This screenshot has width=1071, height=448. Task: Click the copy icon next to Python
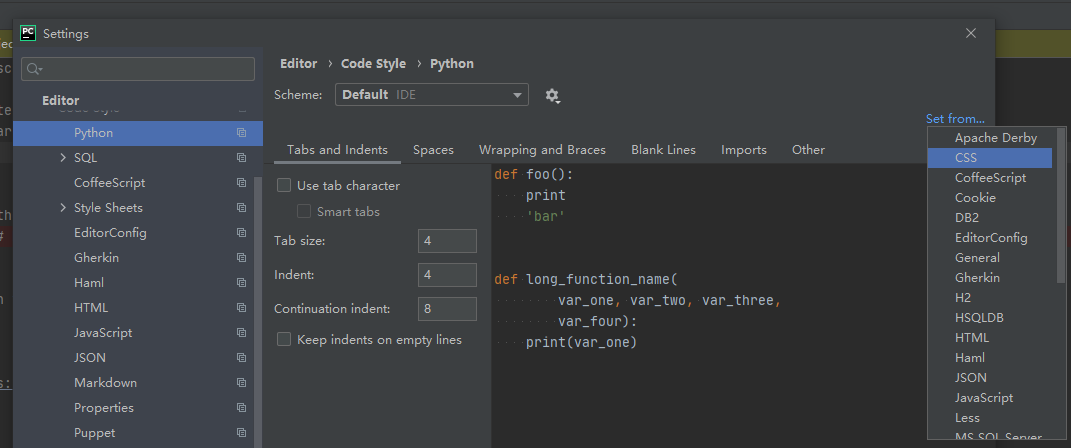tap(241, 132)
